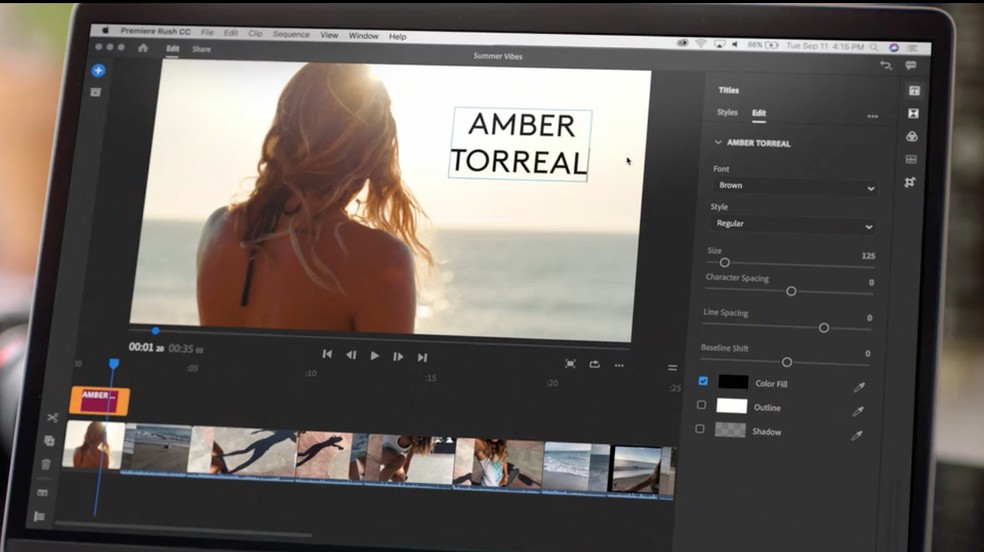The image size is (984, 552).
Task: Toggle the loop playback icon
Action: (594, 364)
